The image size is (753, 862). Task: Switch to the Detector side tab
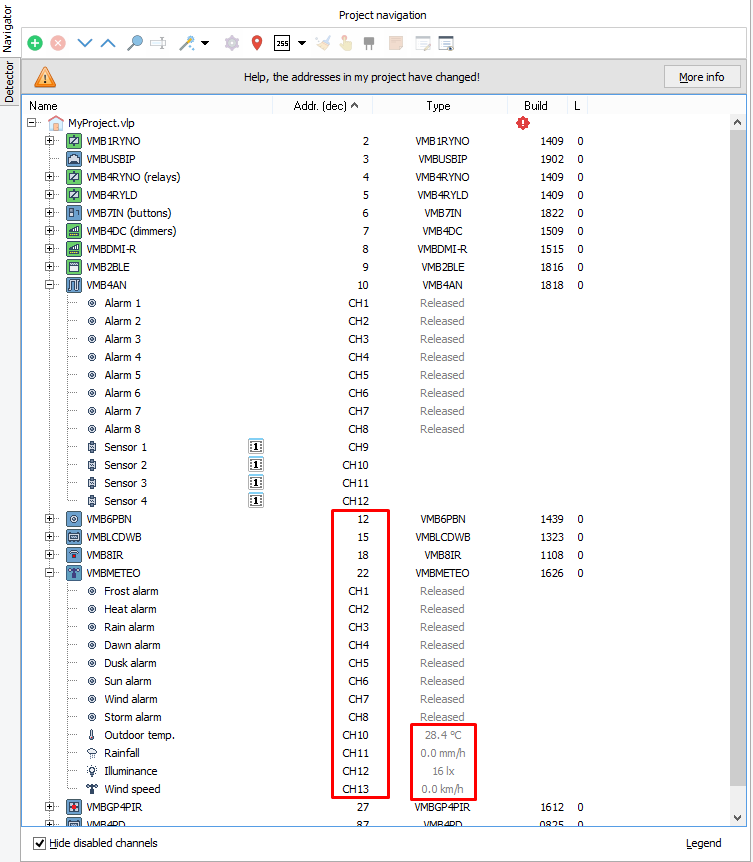9,82
